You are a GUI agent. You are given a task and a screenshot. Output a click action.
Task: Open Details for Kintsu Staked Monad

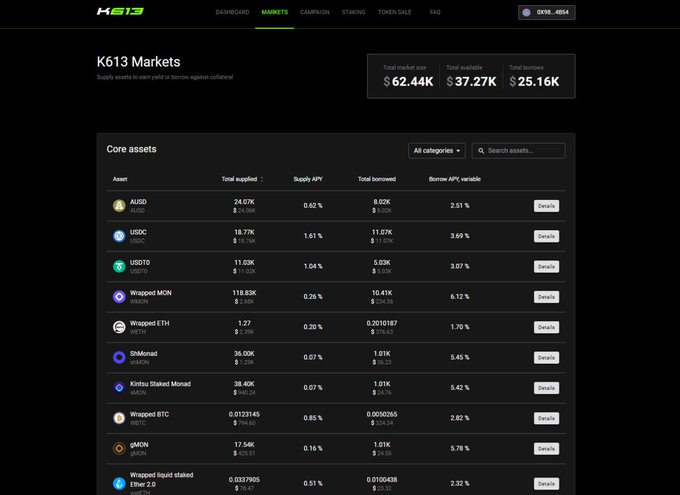[x=546, y=388]
